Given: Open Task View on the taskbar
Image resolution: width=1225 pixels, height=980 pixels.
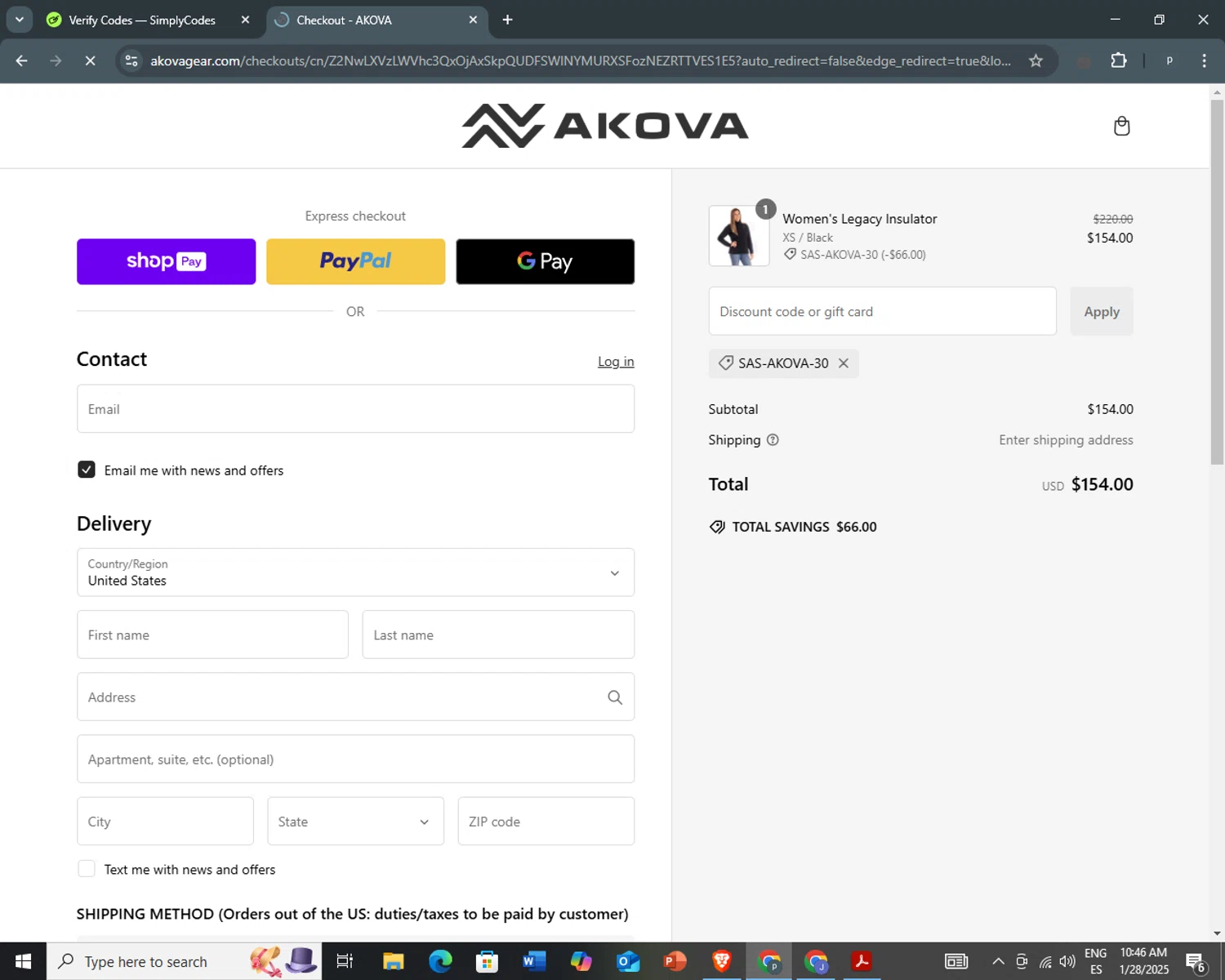Looking at the screenshot, I should (345, 961).
